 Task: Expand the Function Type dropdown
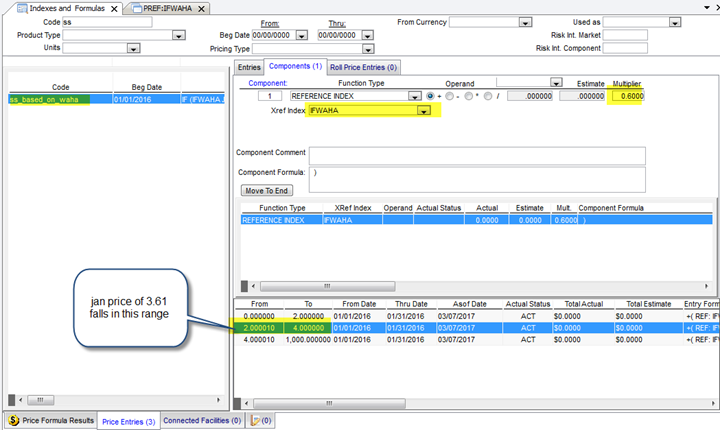[415, 96]
